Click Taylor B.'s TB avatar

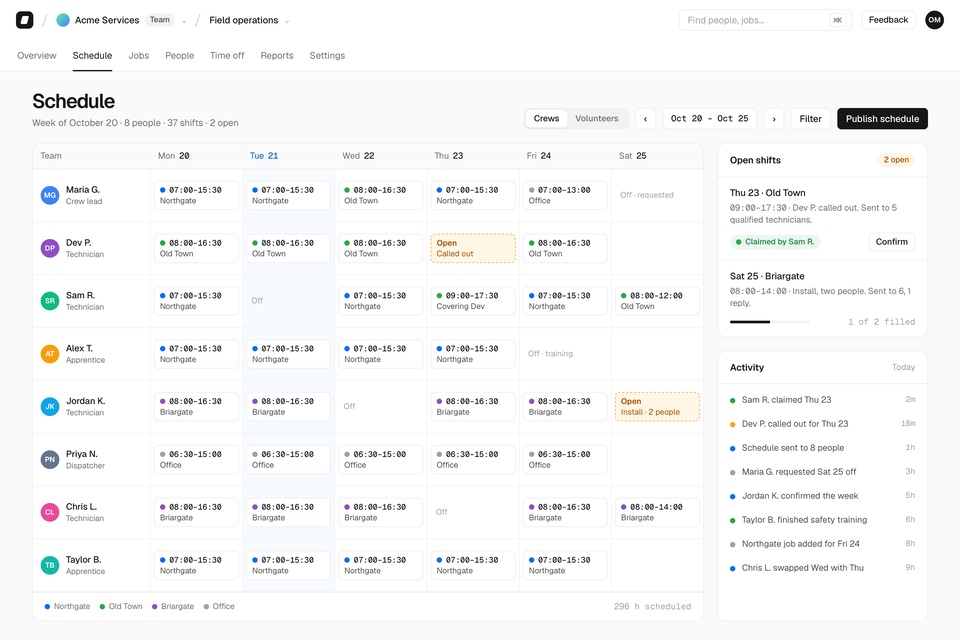(x=50, y=565)
